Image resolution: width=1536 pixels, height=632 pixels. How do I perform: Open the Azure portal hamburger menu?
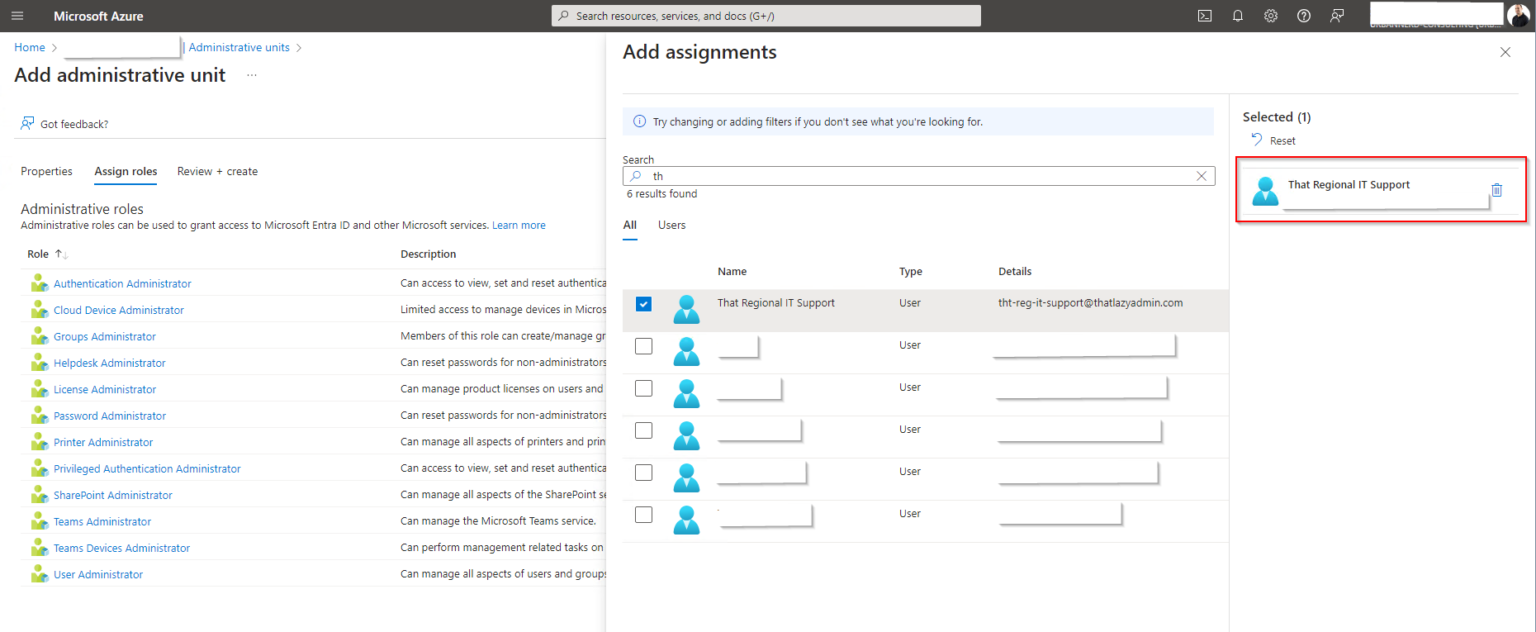17,16
